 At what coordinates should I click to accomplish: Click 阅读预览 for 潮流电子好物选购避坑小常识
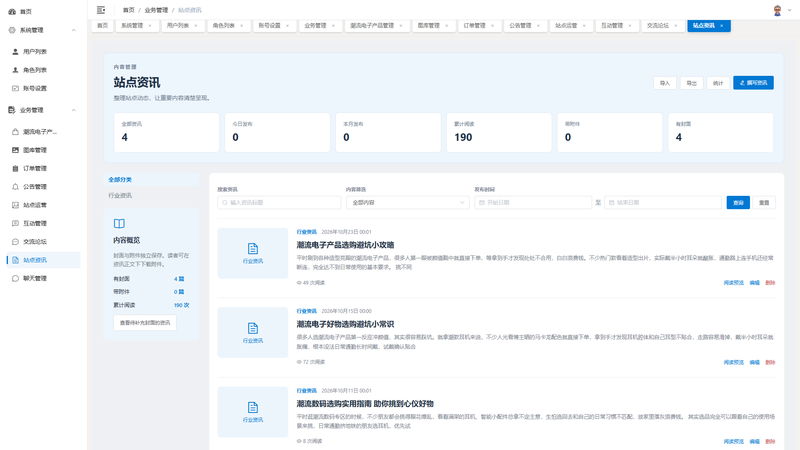[x=734, y=362]
